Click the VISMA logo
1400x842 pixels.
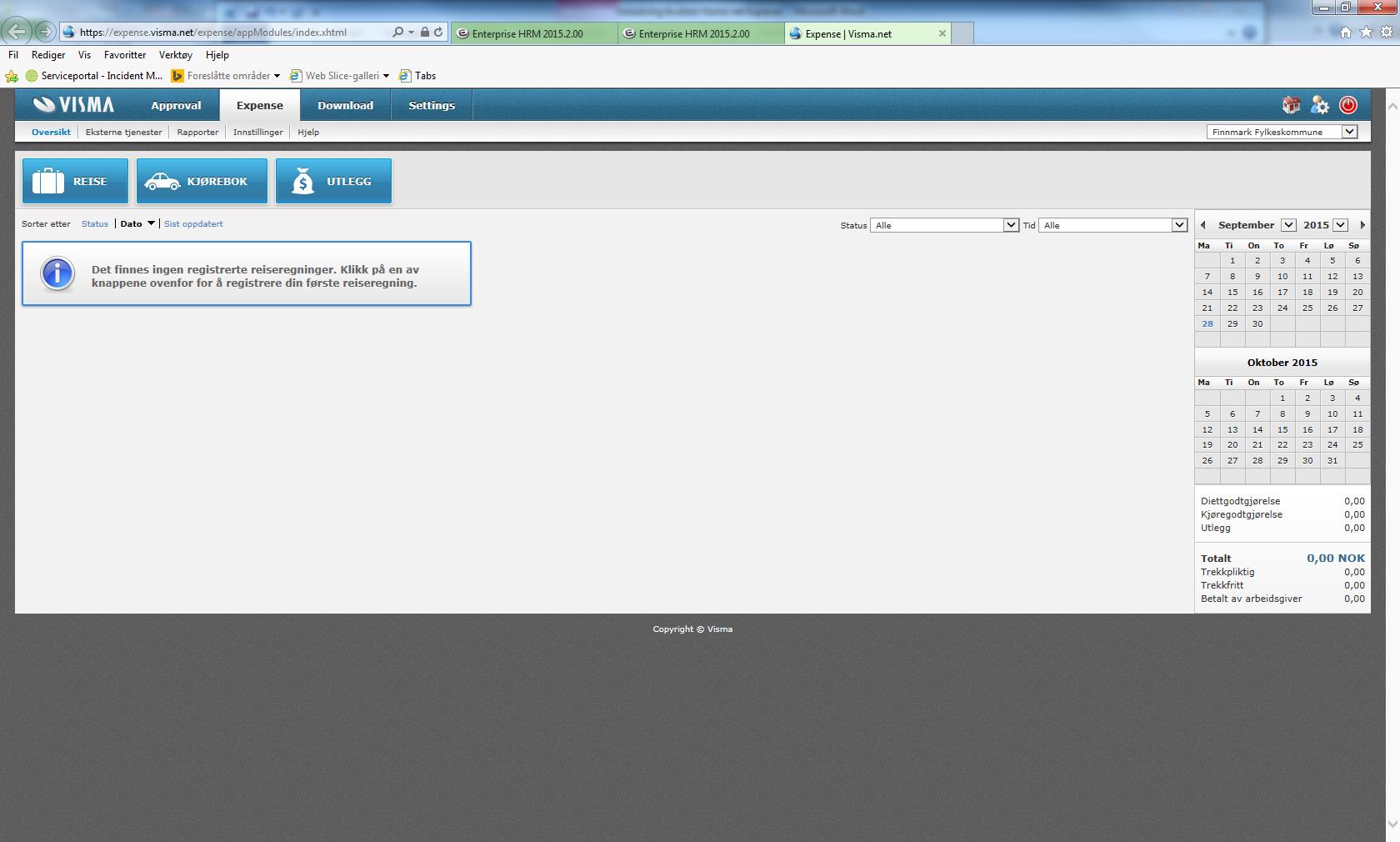[73, 105]
